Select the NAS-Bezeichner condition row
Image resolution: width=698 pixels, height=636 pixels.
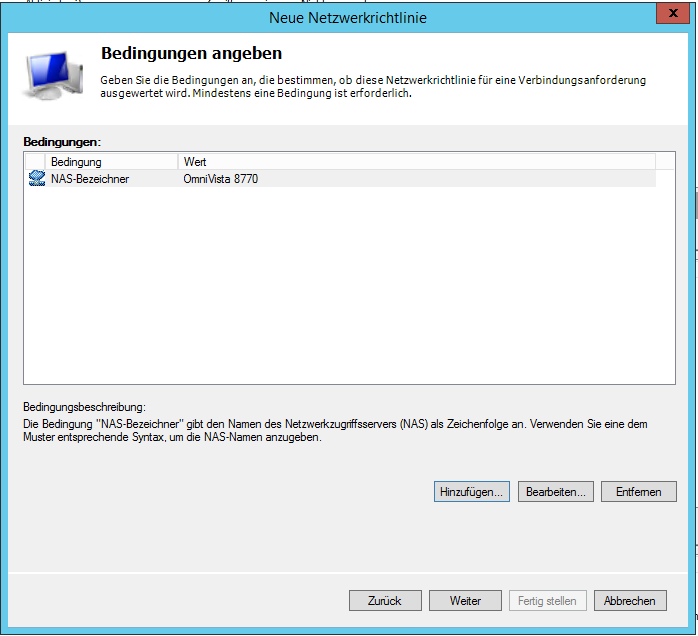341,178
